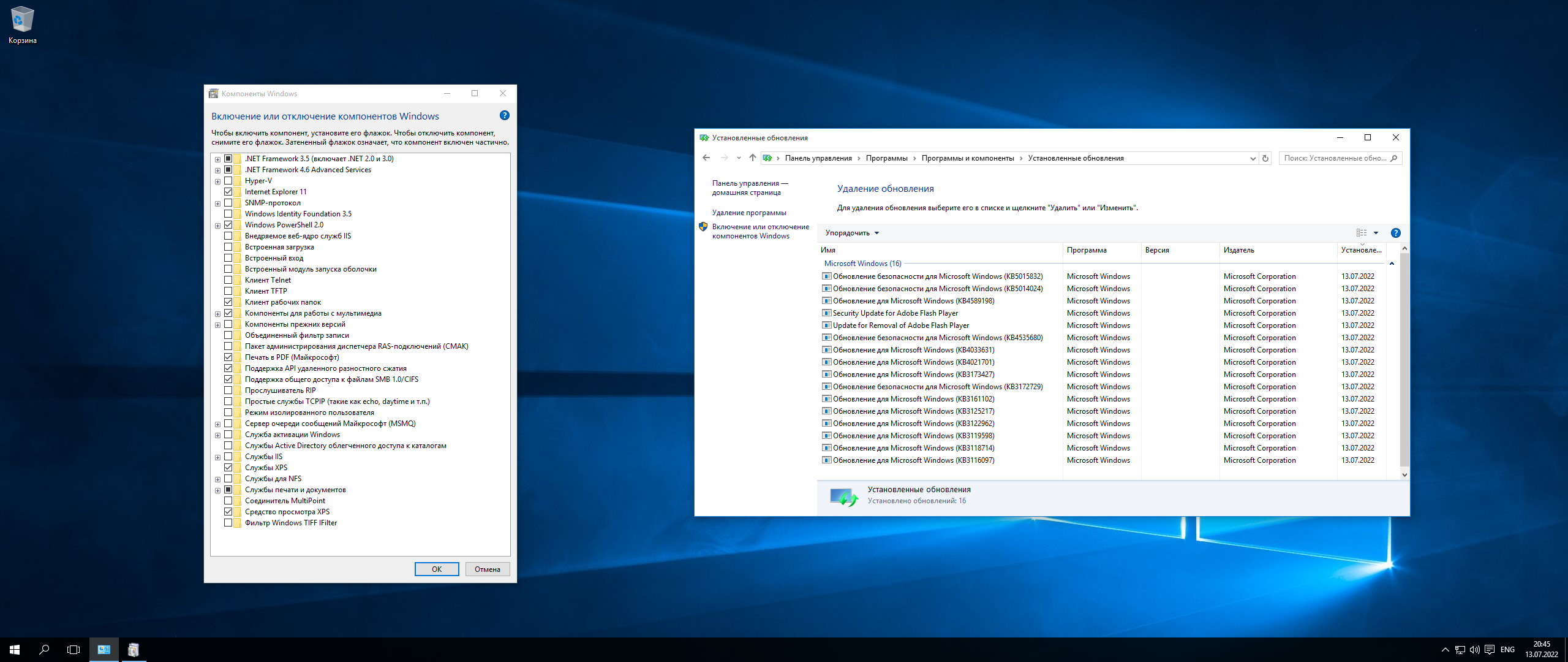Click the forward arrow in Installed Updates window
The image size is (1568, 662).
(725, 158)
